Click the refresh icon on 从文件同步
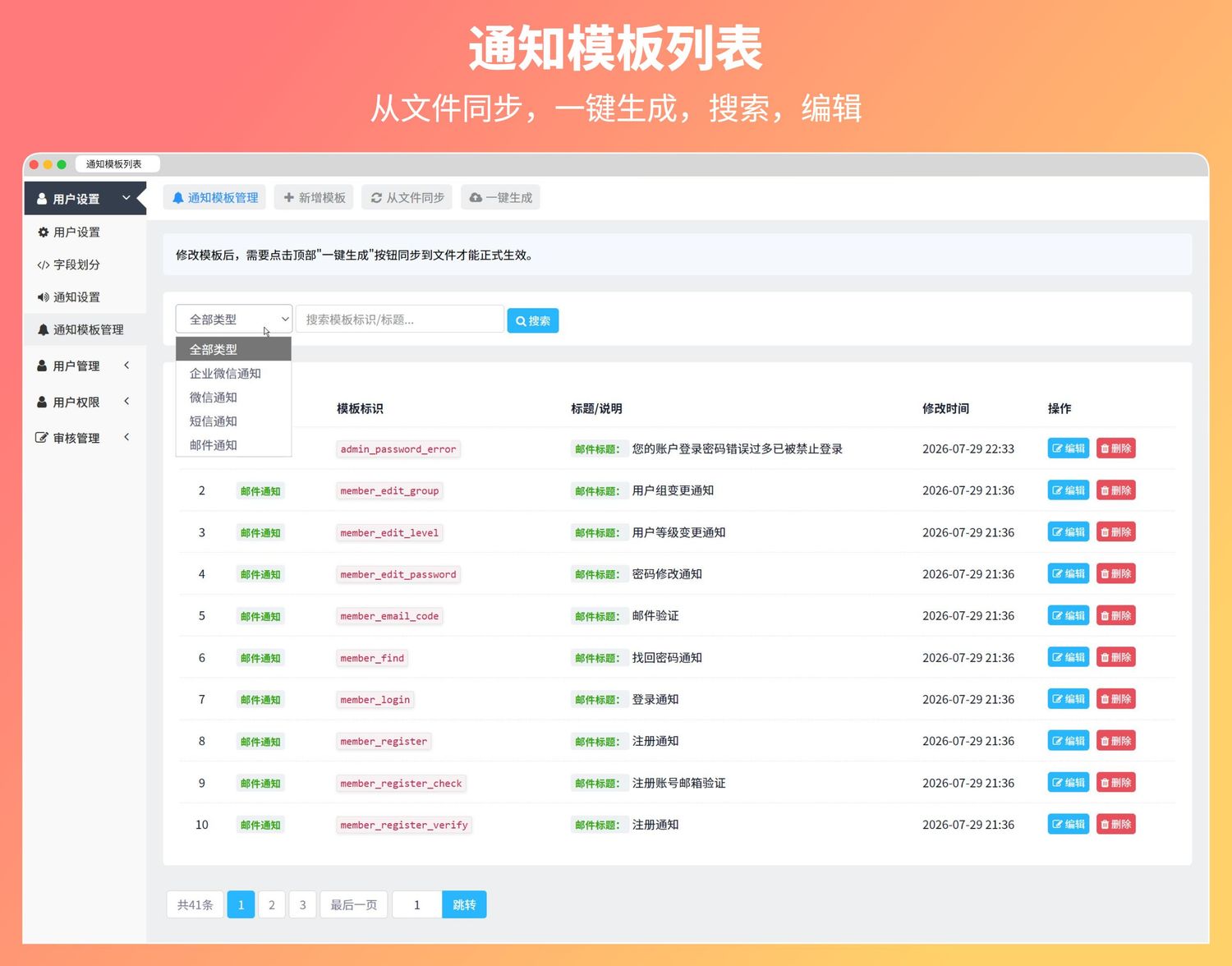The image size is (1232, 966). pos(376,198)
